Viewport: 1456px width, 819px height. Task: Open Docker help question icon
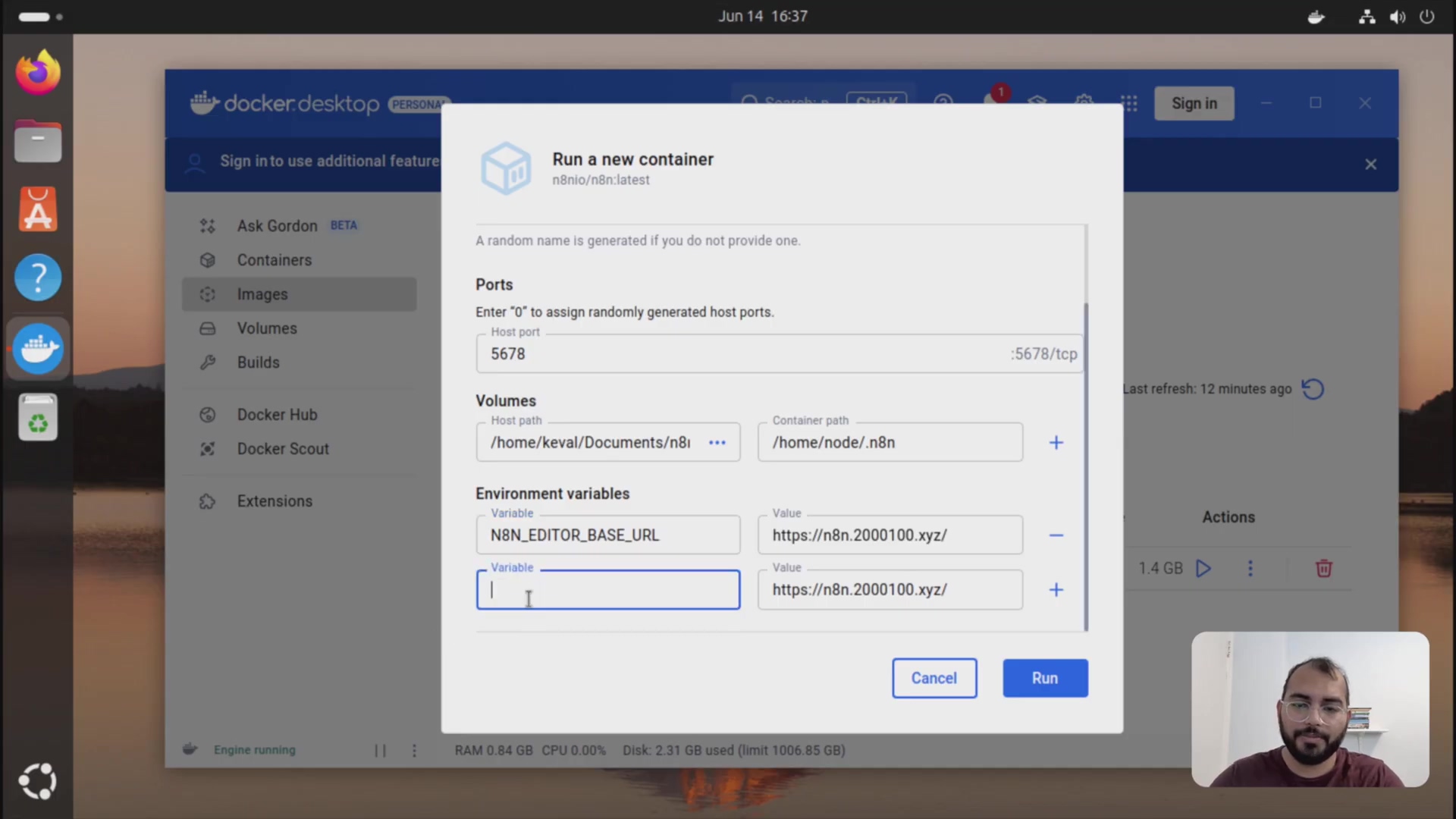(943, 102)
